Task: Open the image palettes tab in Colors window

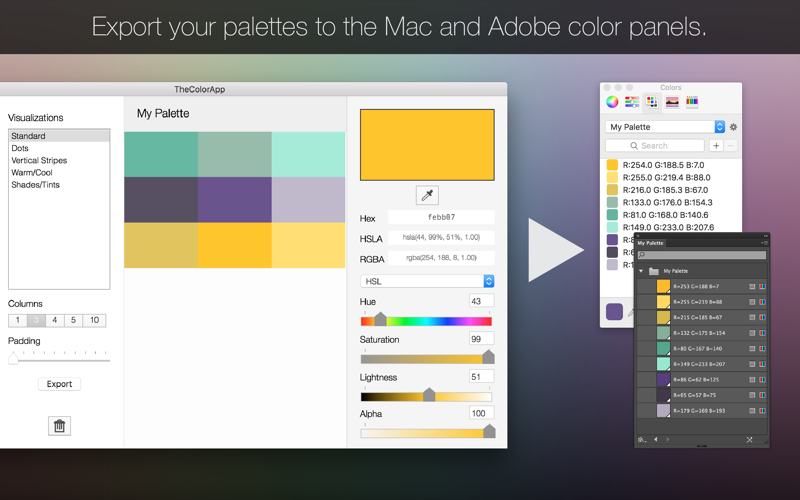Action: point(672,102)
